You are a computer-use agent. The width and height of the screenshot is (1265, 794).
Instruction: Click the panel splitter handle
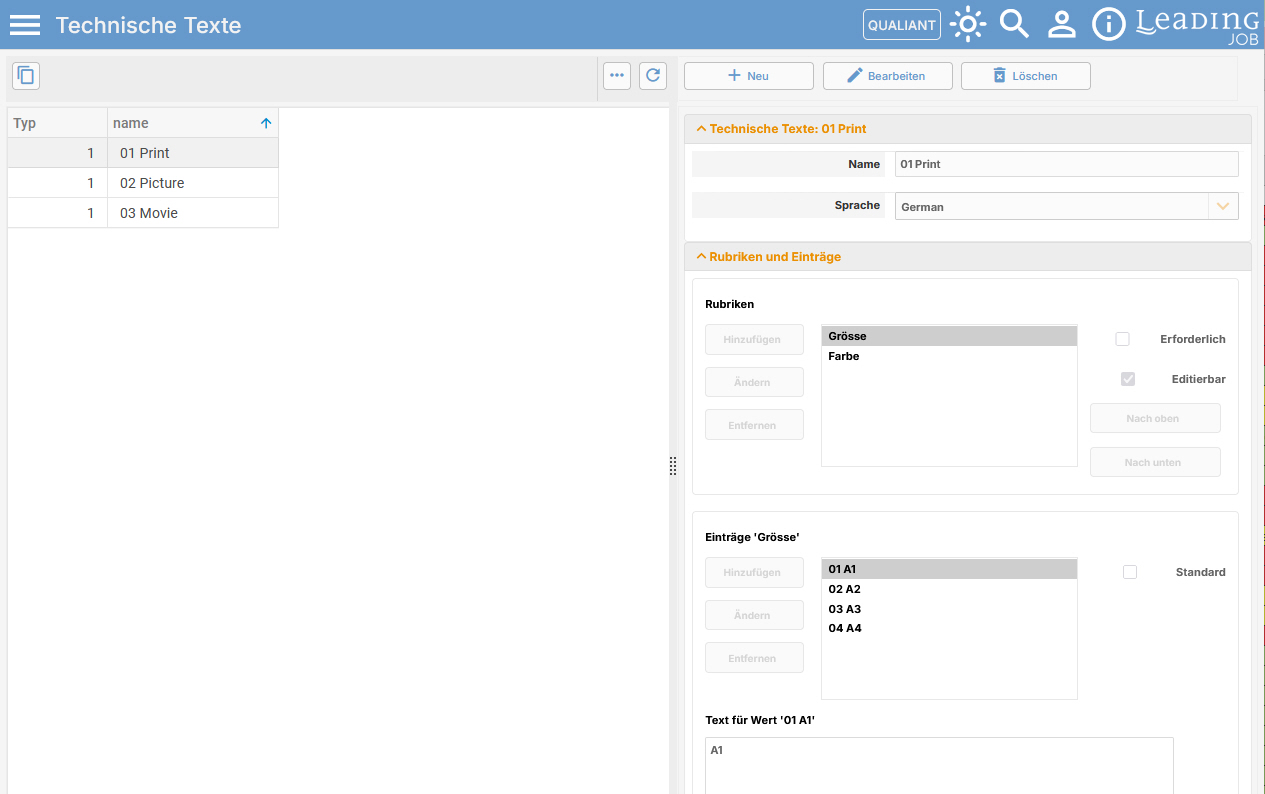(673, 465)
